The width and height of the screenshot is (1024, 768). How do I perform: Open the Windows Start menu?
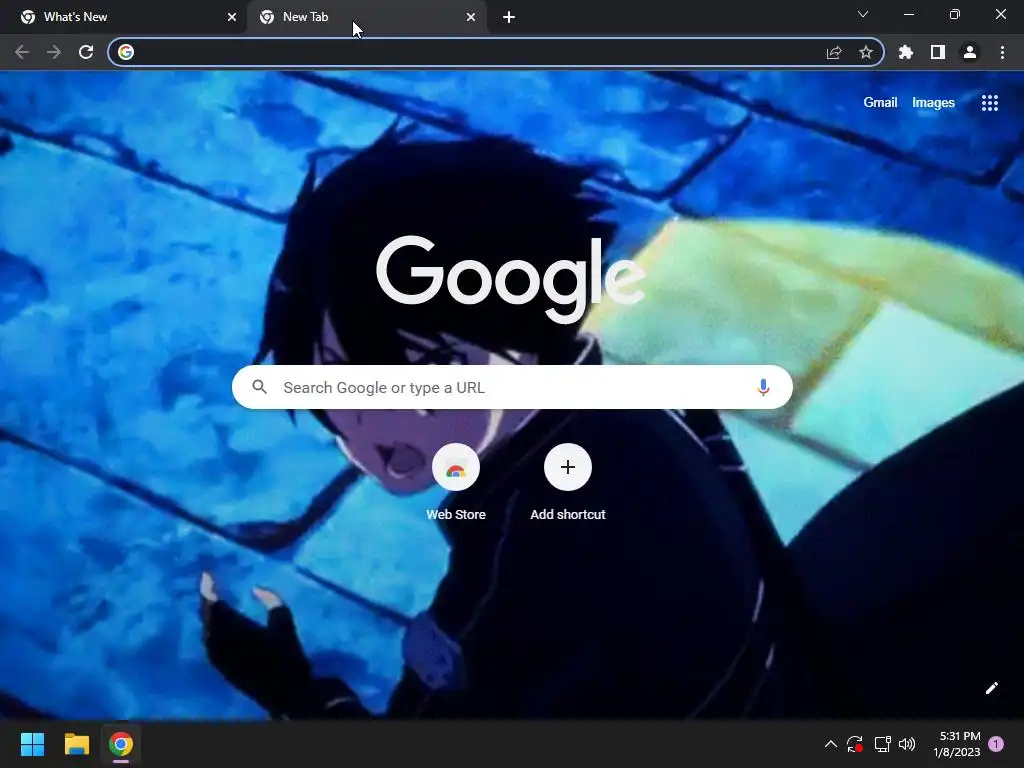tap(32, 744)
